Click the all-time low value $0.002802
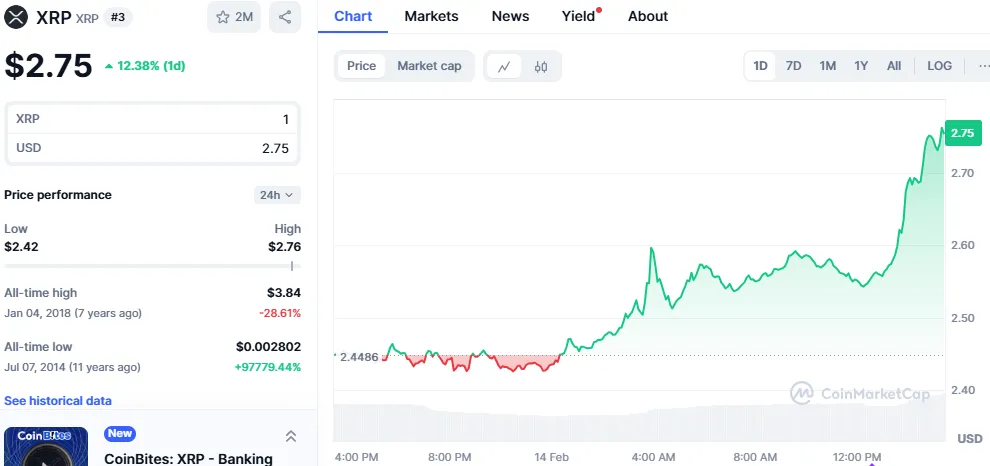The height and width of the screenshot is (466, 990). (268, 347)
